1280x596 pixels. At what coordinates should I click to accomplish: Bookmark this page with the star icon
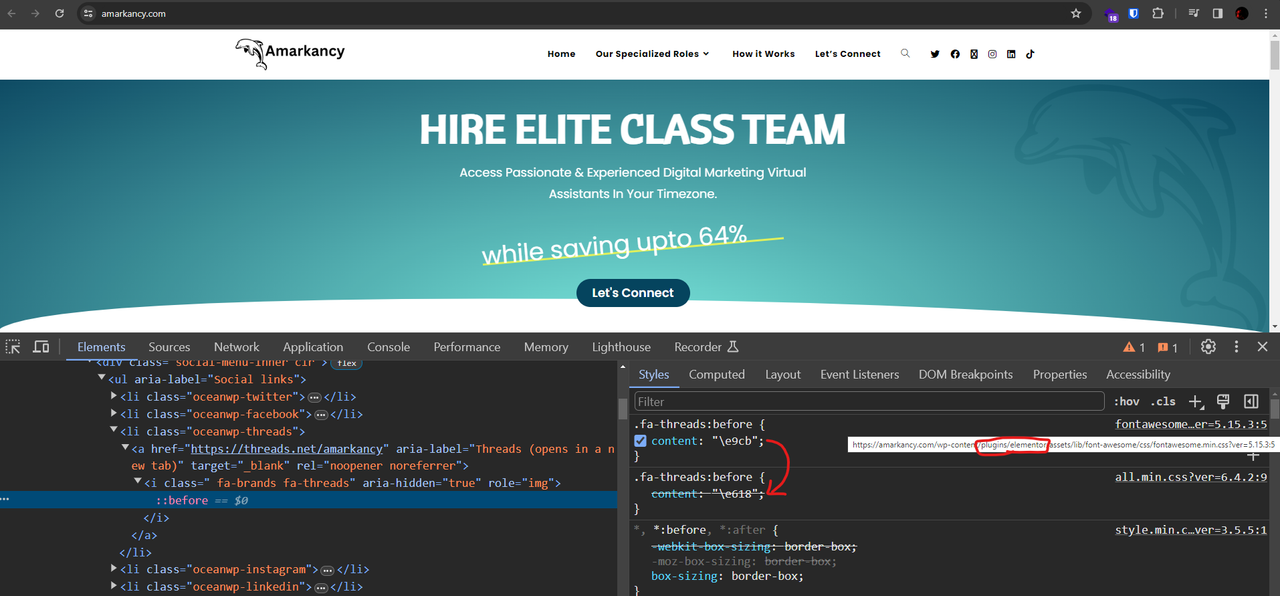(x=1076, y=14)
